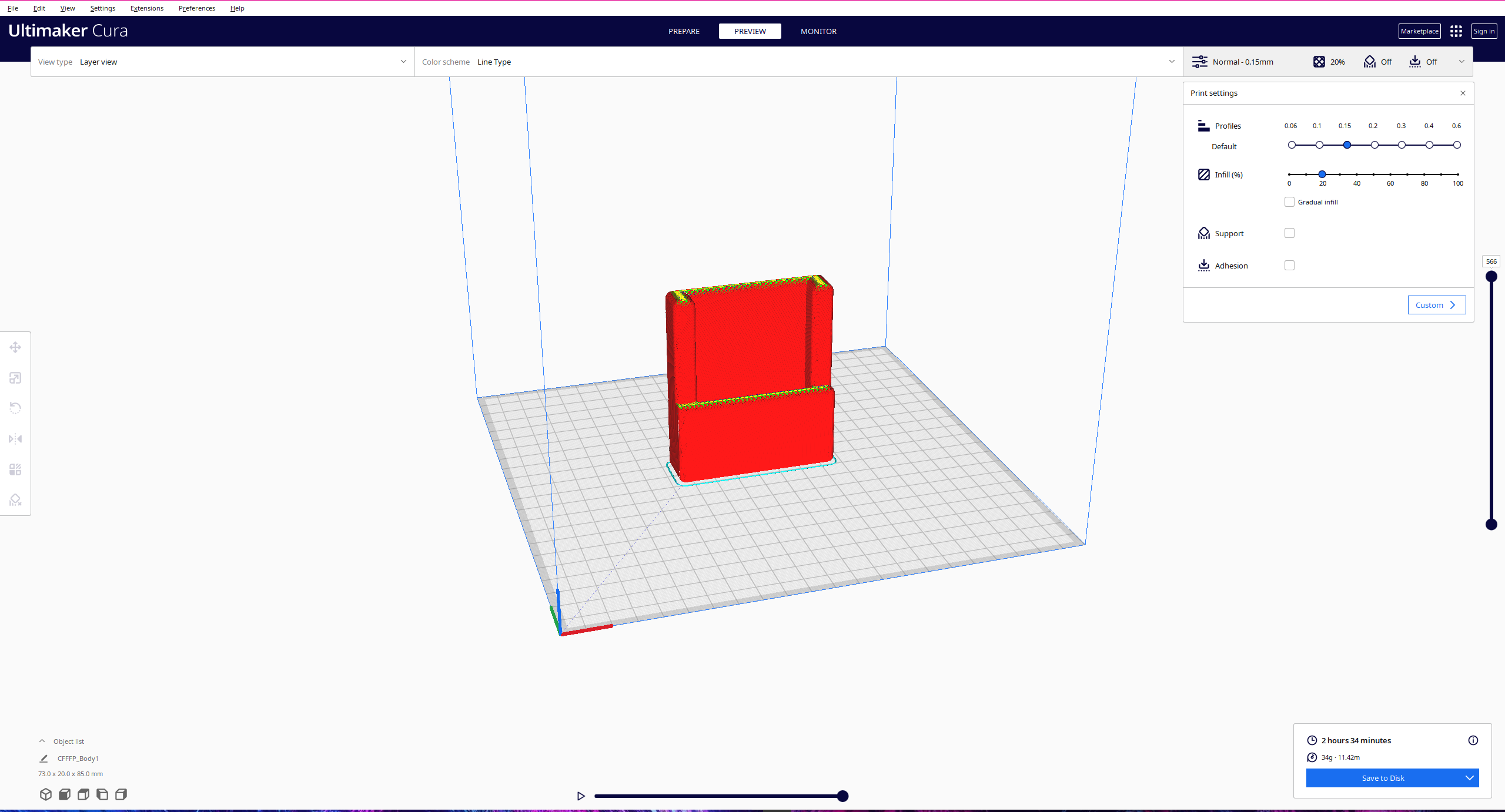Click the print time info icon
This screenshot has width=1505, height=812.
1473,740
